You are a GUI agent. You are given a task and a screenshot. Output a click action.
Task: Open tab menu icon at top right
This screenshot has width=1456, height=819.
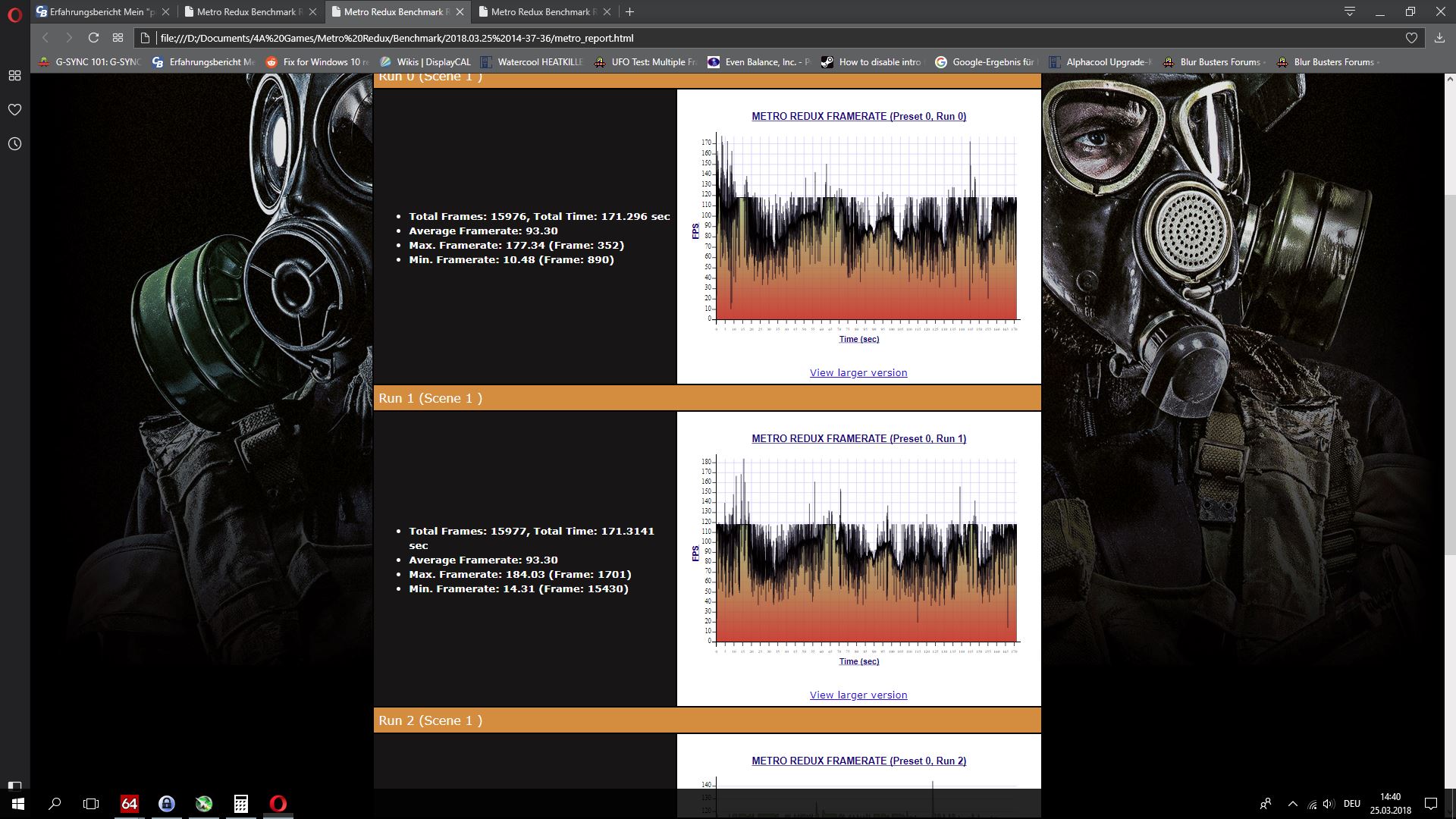(x=1350, y=12)
